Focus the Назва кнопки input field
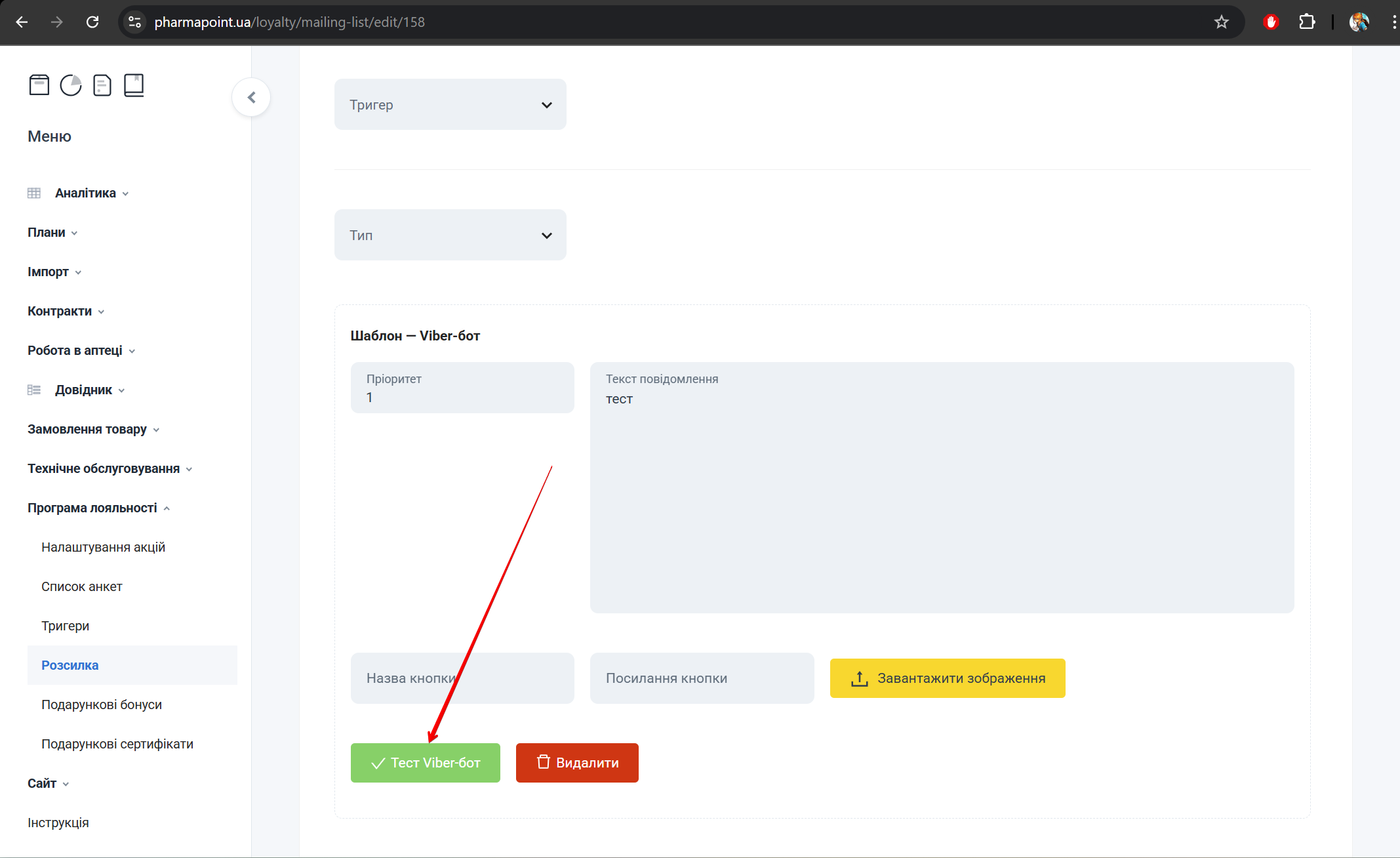 pyautogui.click(x=462, y=678)
